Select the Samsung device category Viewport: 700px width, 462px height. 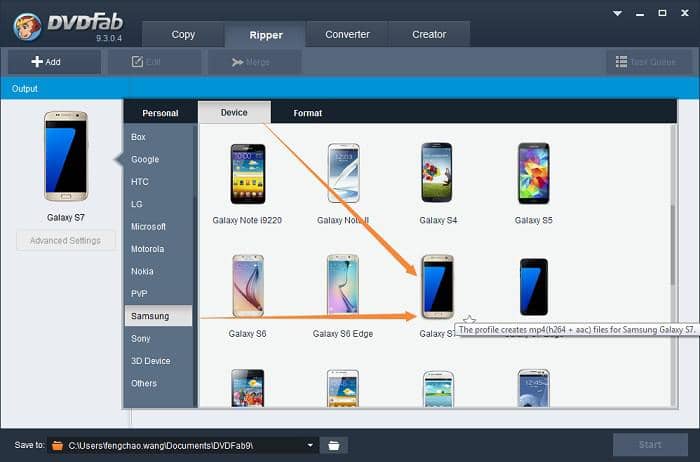coord(158,316)
